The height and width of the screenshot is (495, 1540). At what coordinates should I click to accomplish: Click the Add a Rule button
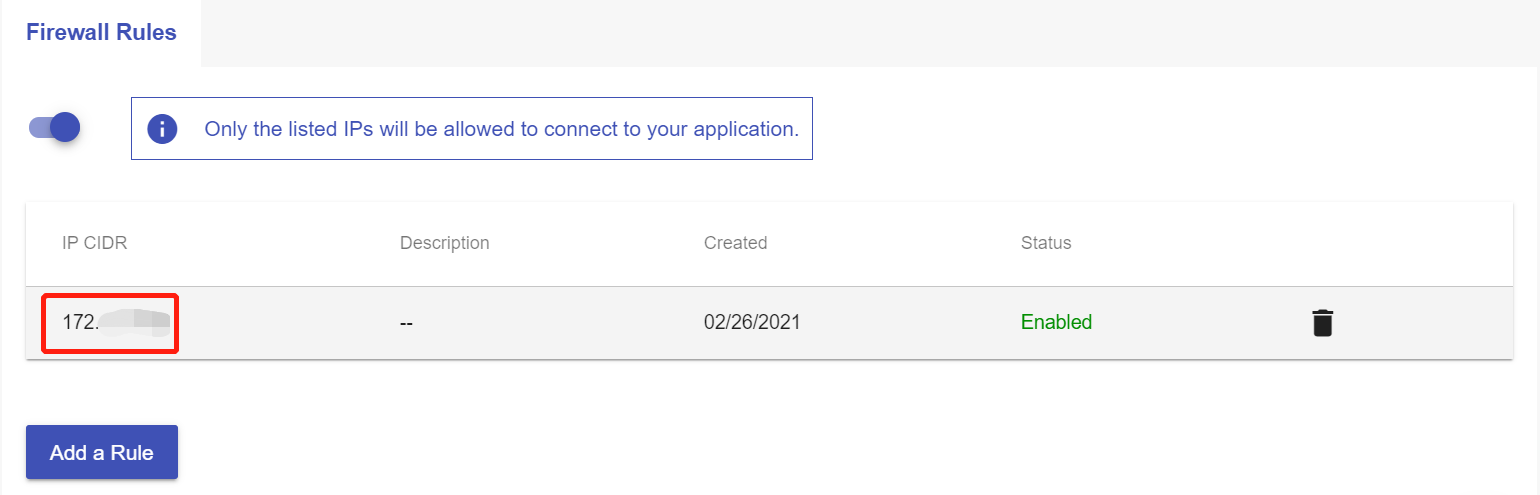pos(102,452)
